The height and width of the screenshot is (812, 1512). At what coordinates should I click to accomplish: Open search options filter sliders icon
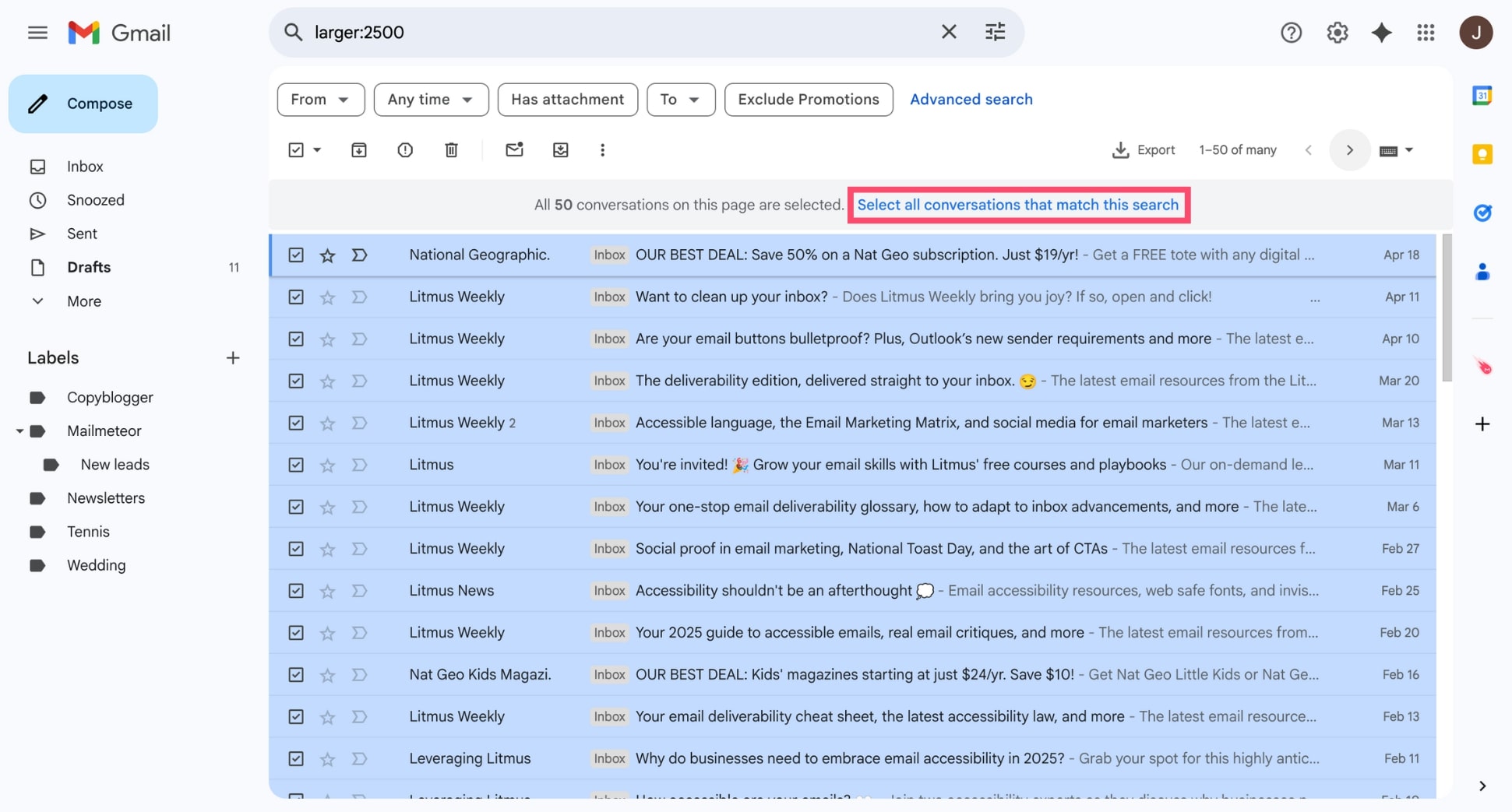(x=995, y=32)
